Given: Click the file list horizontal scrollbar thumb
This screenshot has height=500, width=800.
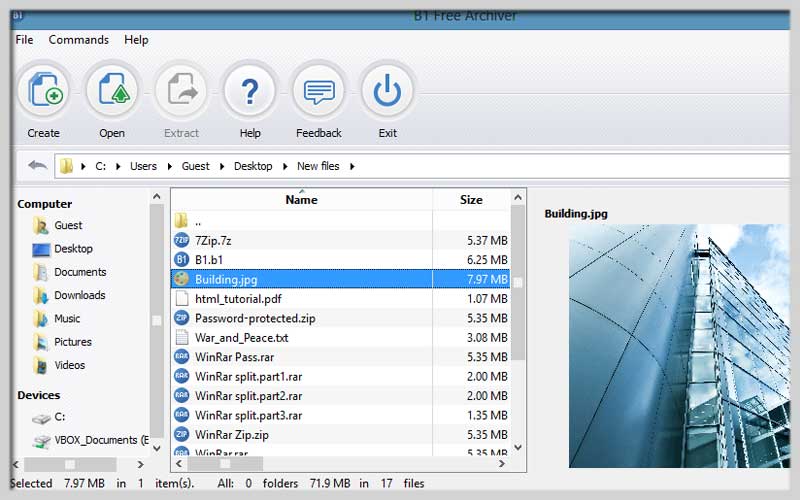Looking at the screenshot, I should [225, 464].
